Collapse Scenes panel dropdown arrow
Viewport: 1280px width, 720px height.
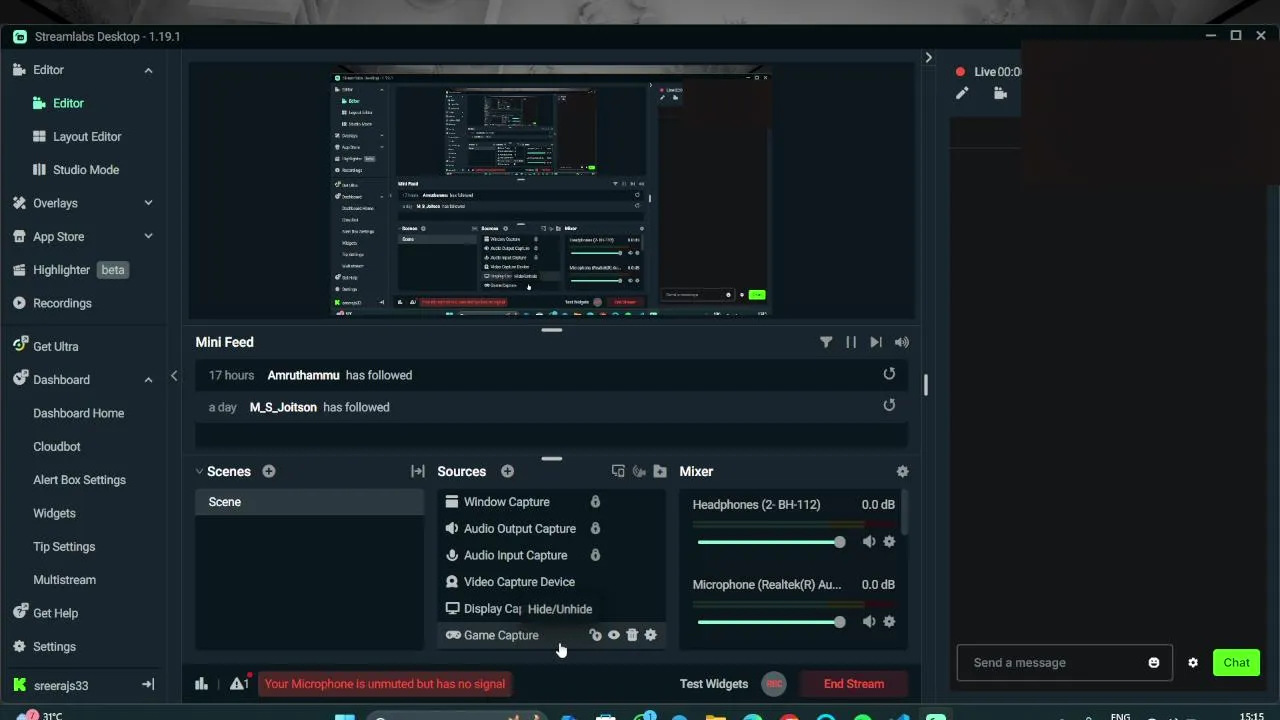[x=199, y=471]
